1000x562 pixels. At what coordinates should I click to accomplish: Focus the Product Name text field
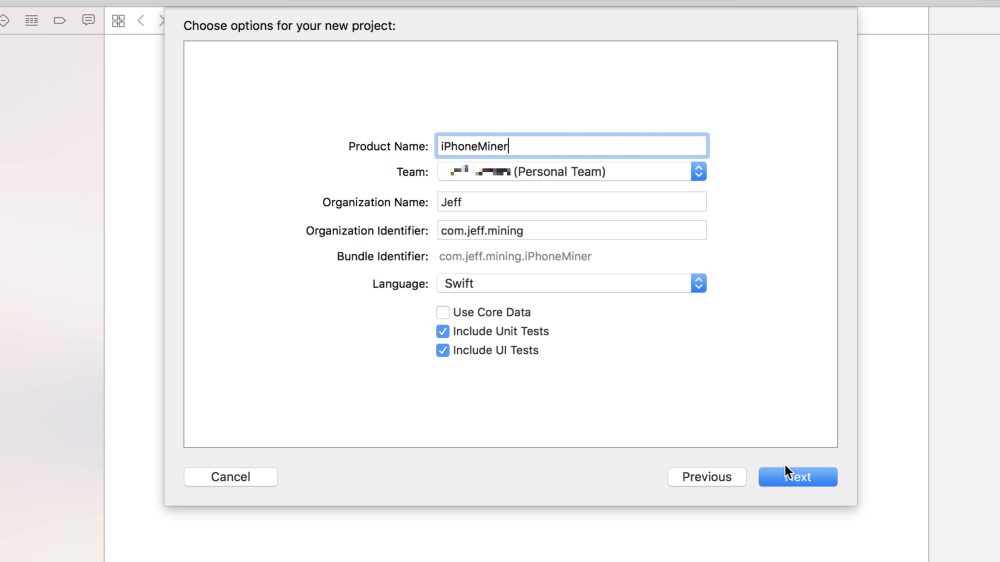click(x=572, y=146)
